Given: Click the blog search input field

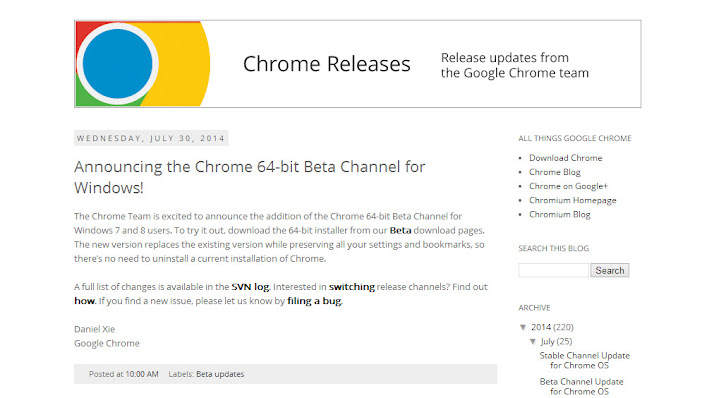Looking at the screenshot, I should (553, 270).
